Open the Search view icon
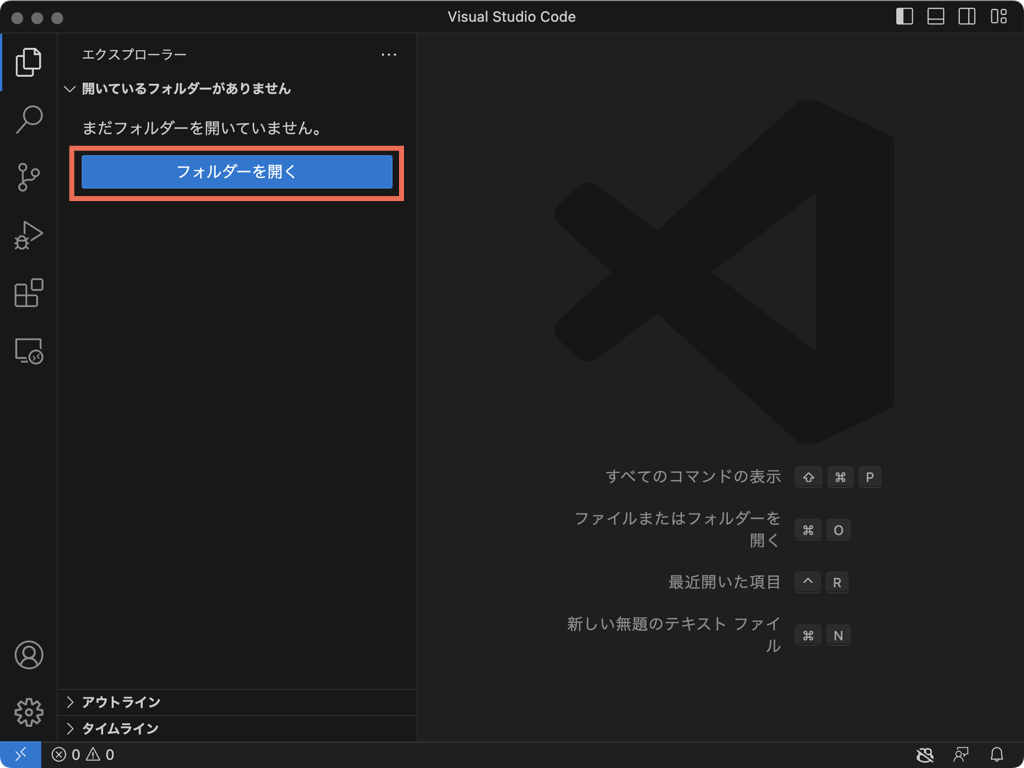Screen dimensions: 1024x768 [x=29, y=119]
